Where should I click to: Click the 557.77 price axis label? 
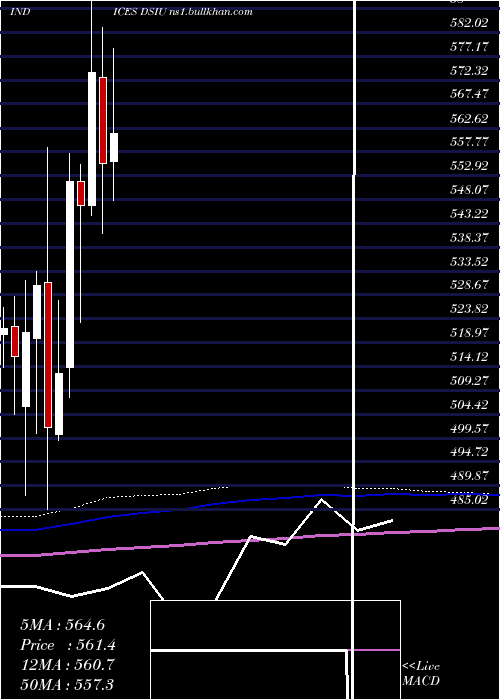(468, 142)
